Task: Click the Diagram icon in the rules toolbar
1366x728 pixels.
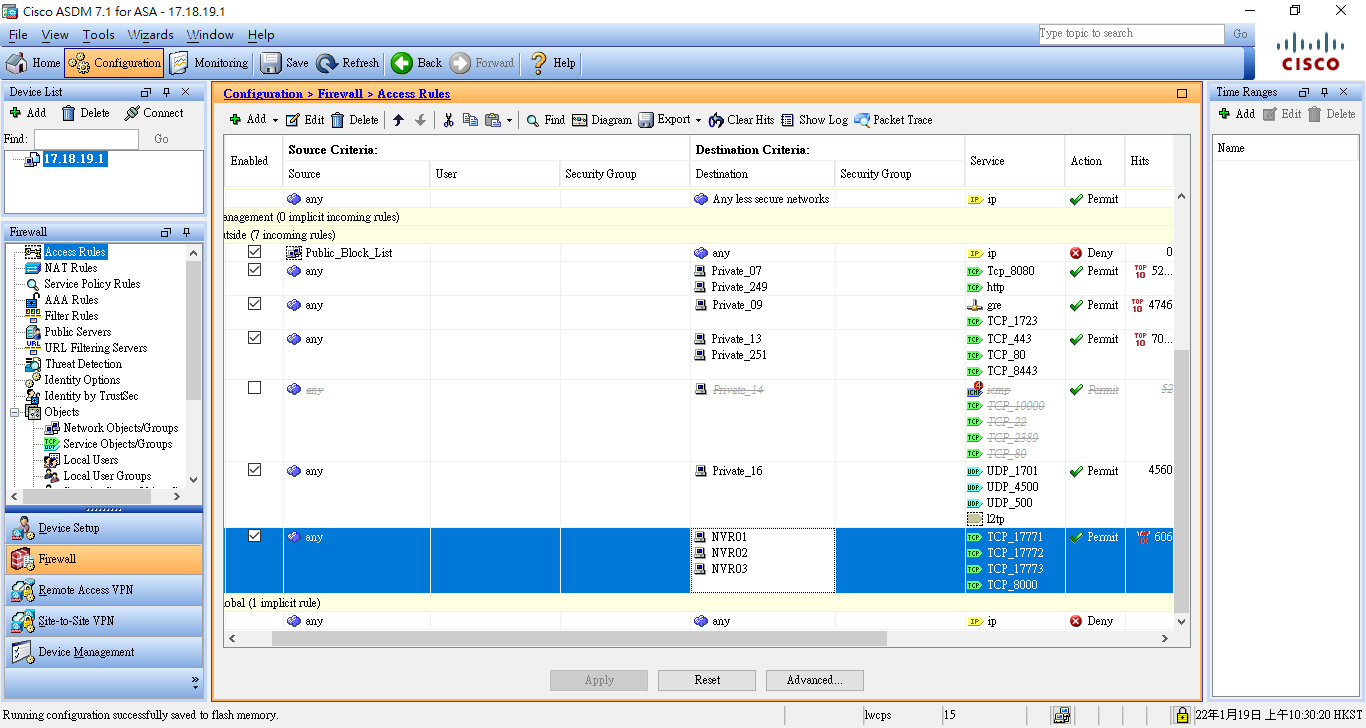Action: [602, 119]
